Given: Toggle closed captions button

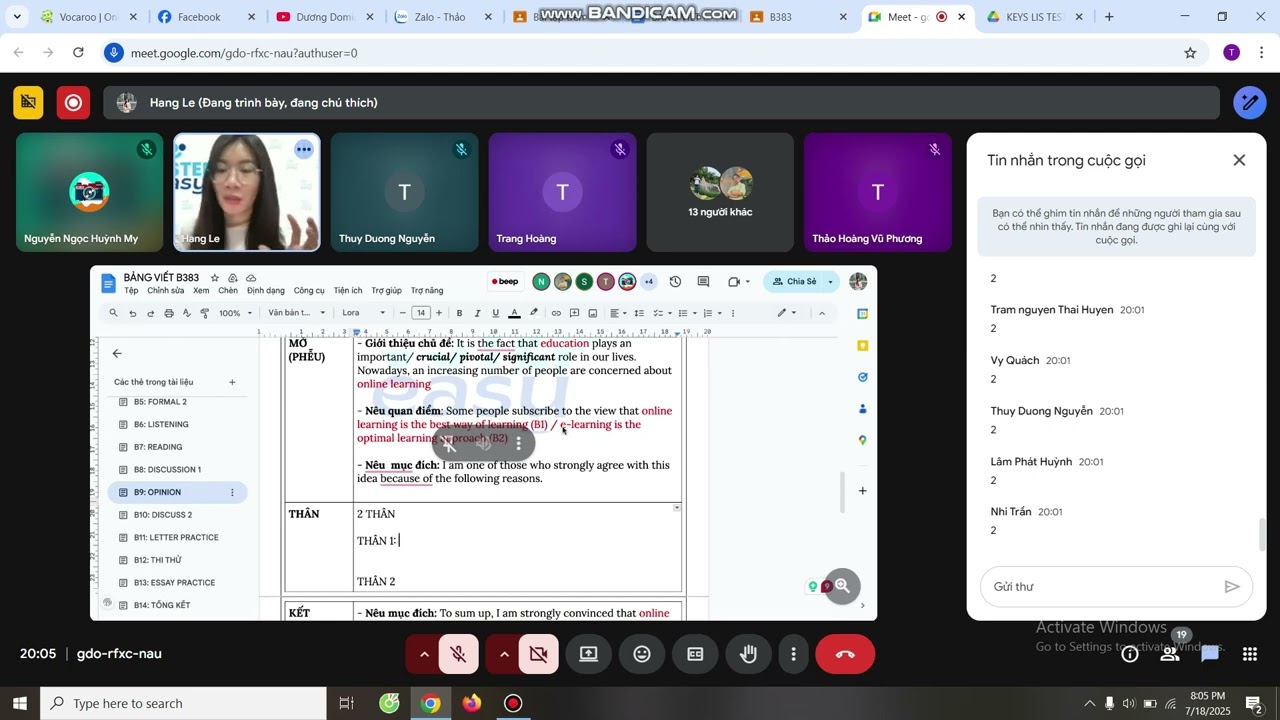Looking at the screenshot, I should (x=695, y=654).
